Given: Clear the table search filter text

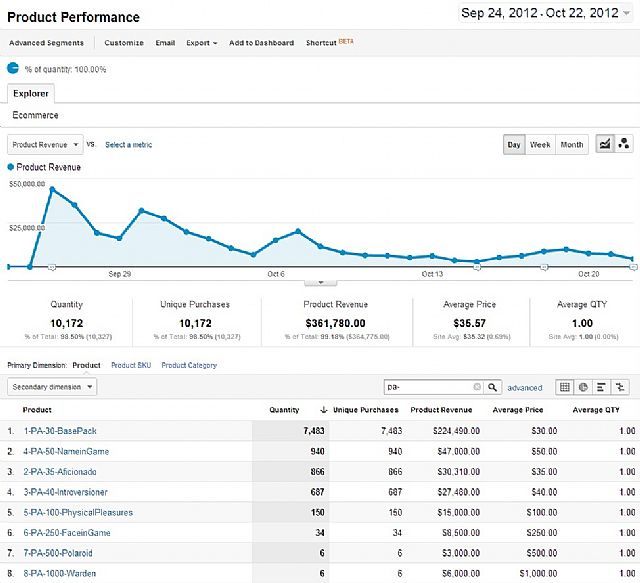Looking at the screenshot, I should [x=477, y=386].
